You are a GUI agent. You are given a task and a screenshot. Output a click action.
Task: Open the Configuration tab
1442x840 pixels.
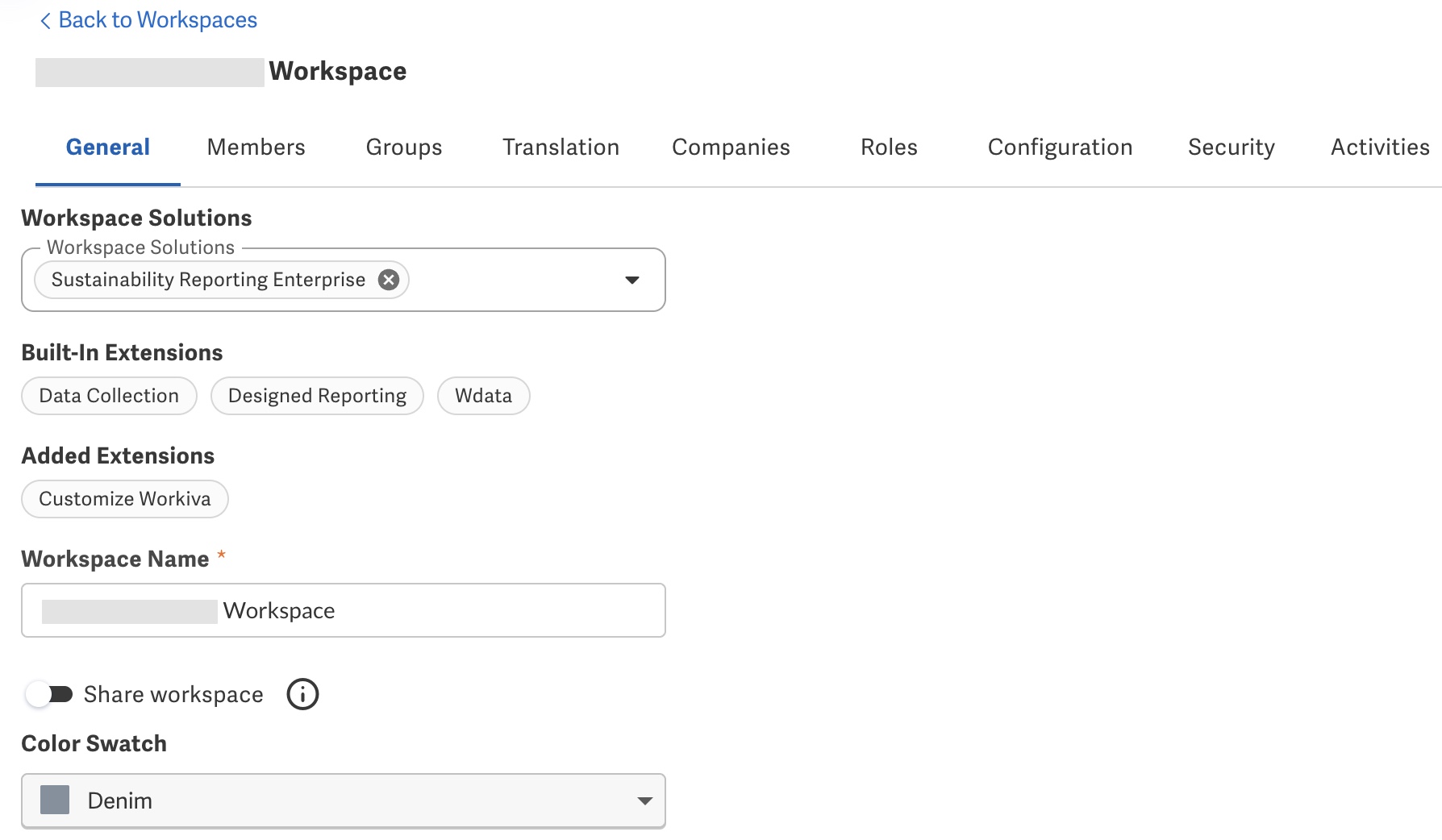(x=1060, y=147)
